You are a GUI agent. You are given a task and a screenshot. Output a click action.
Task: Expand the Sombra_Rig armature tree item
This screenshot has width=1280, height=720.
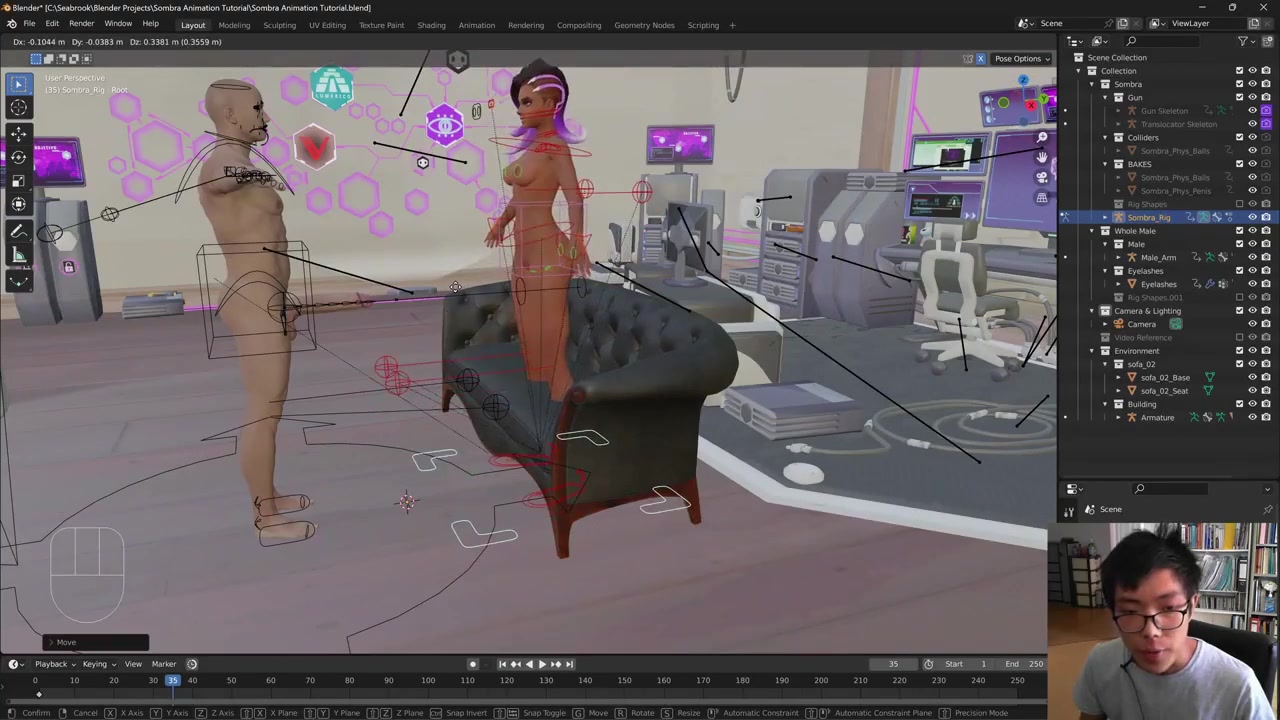point(1105,218)
